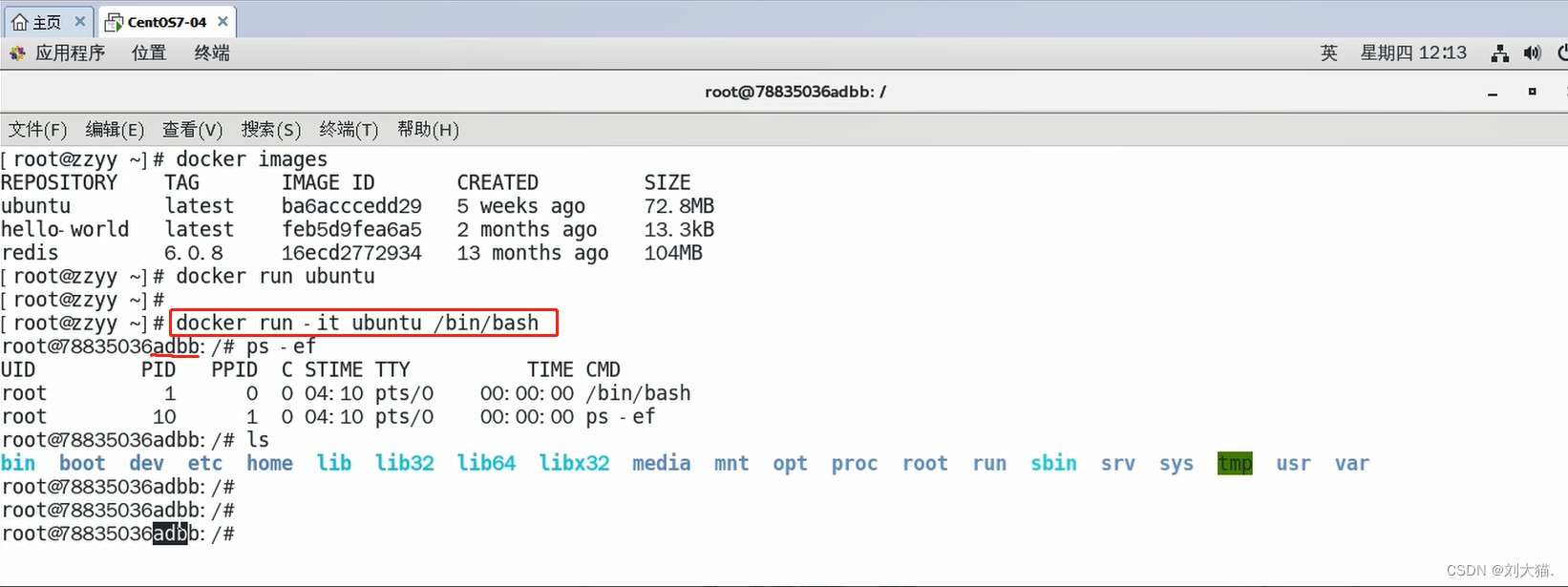Click the media directory name
Screen dimensions: 1568x587
point(661,463)
